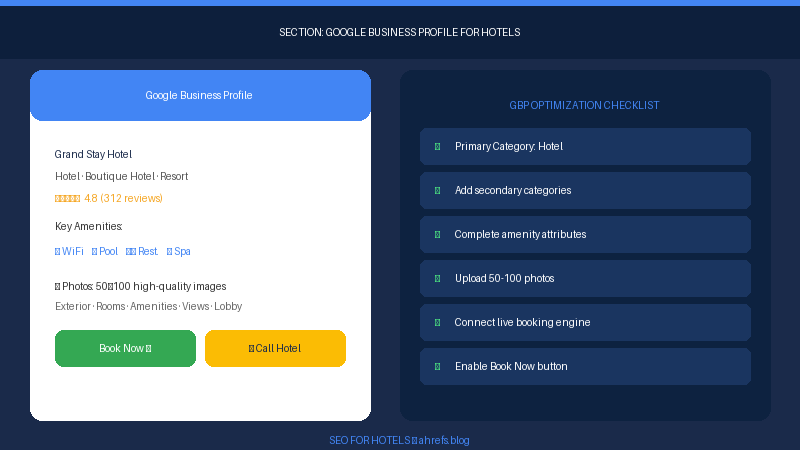The width and height of the screenshot is (800, 450).
Task: Open the ahrefs.blog footer link
Action: coord(444,440)
